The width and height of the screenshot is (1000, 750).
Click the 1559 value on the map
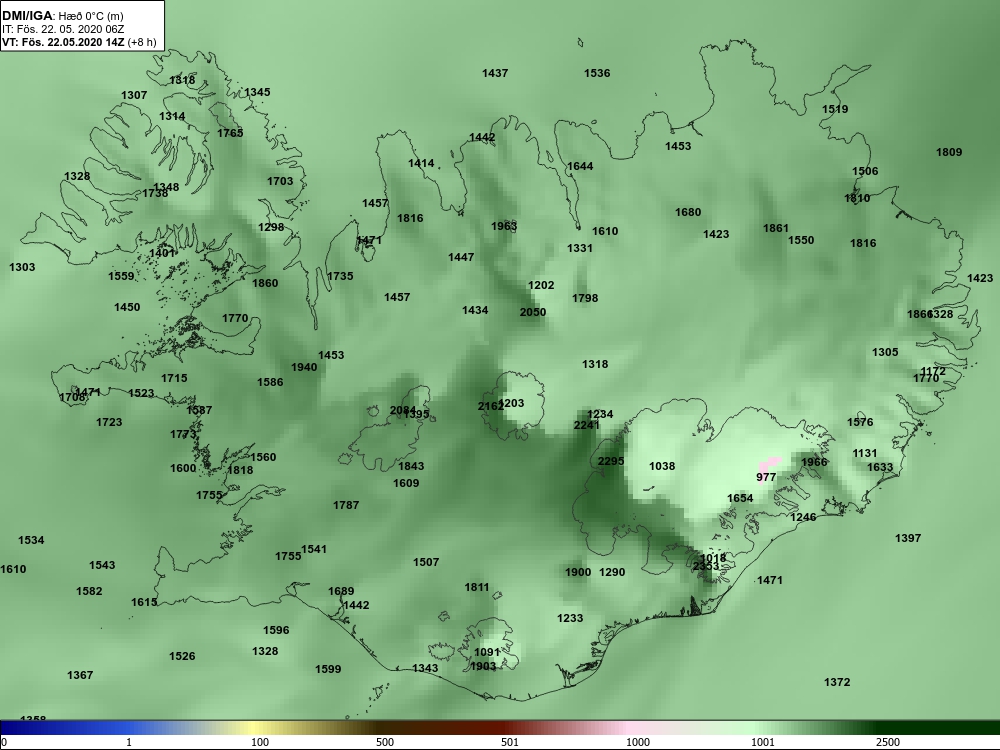pos(121,277)
